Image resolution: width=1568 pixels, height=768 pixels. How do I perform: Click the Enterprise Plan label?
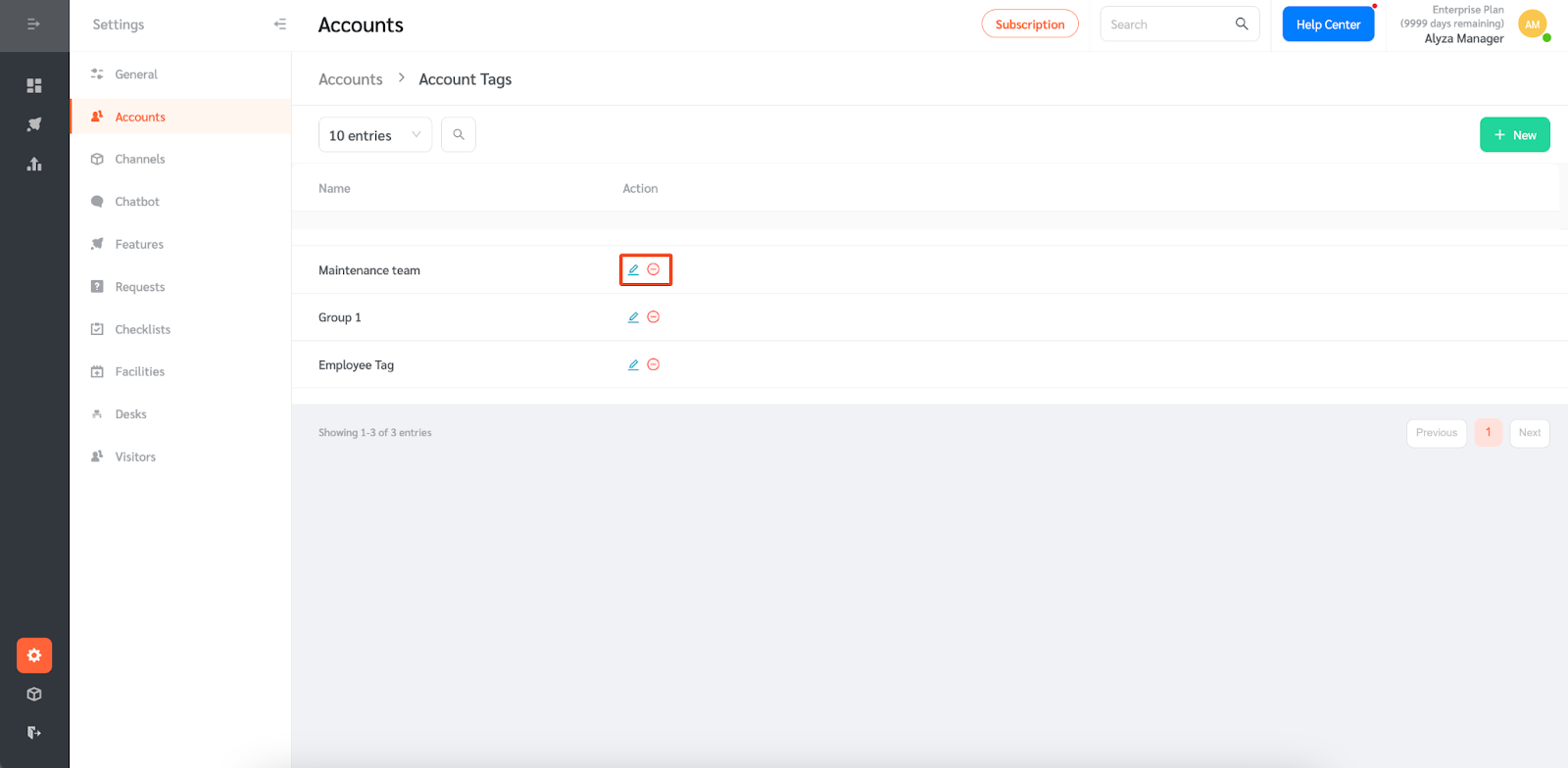pyautogui.click(x=1468, y=10)
